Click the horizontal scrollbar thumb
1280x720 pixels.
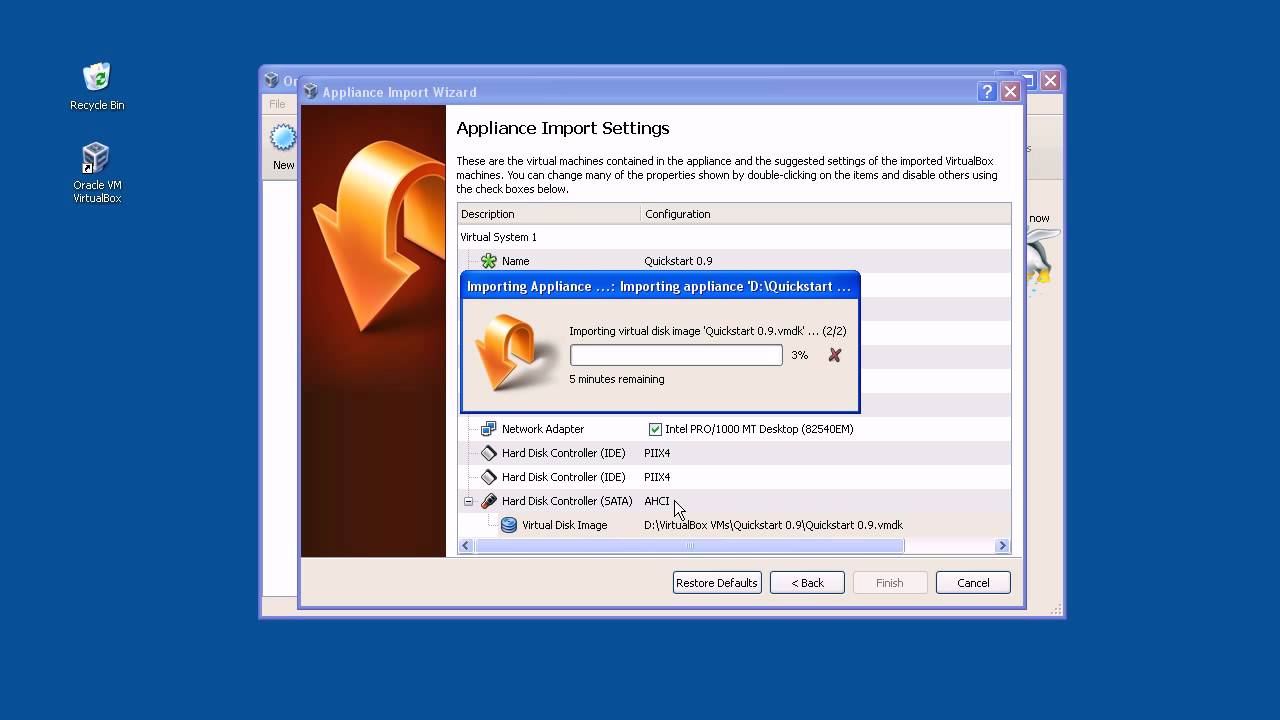689,546
